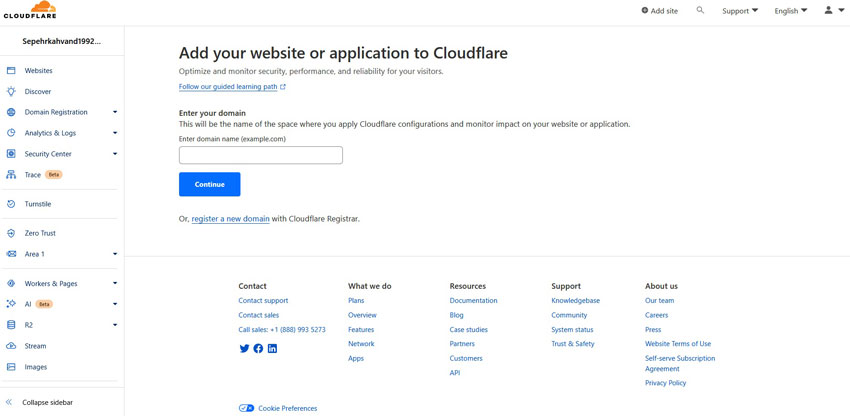The height and width of the screenshot is (416, 850).
Task: Select Stream in the sidebar
Action: [35, 346]
